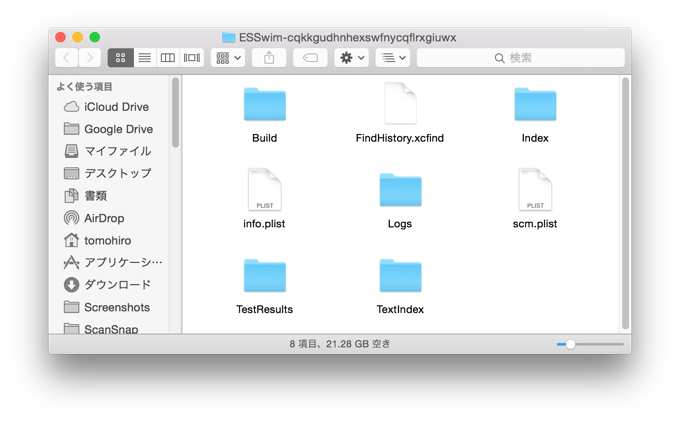This screenshot has width=680, height=423.
Task: Click the file area vertical scrollbar
Action: coord(625,203)
